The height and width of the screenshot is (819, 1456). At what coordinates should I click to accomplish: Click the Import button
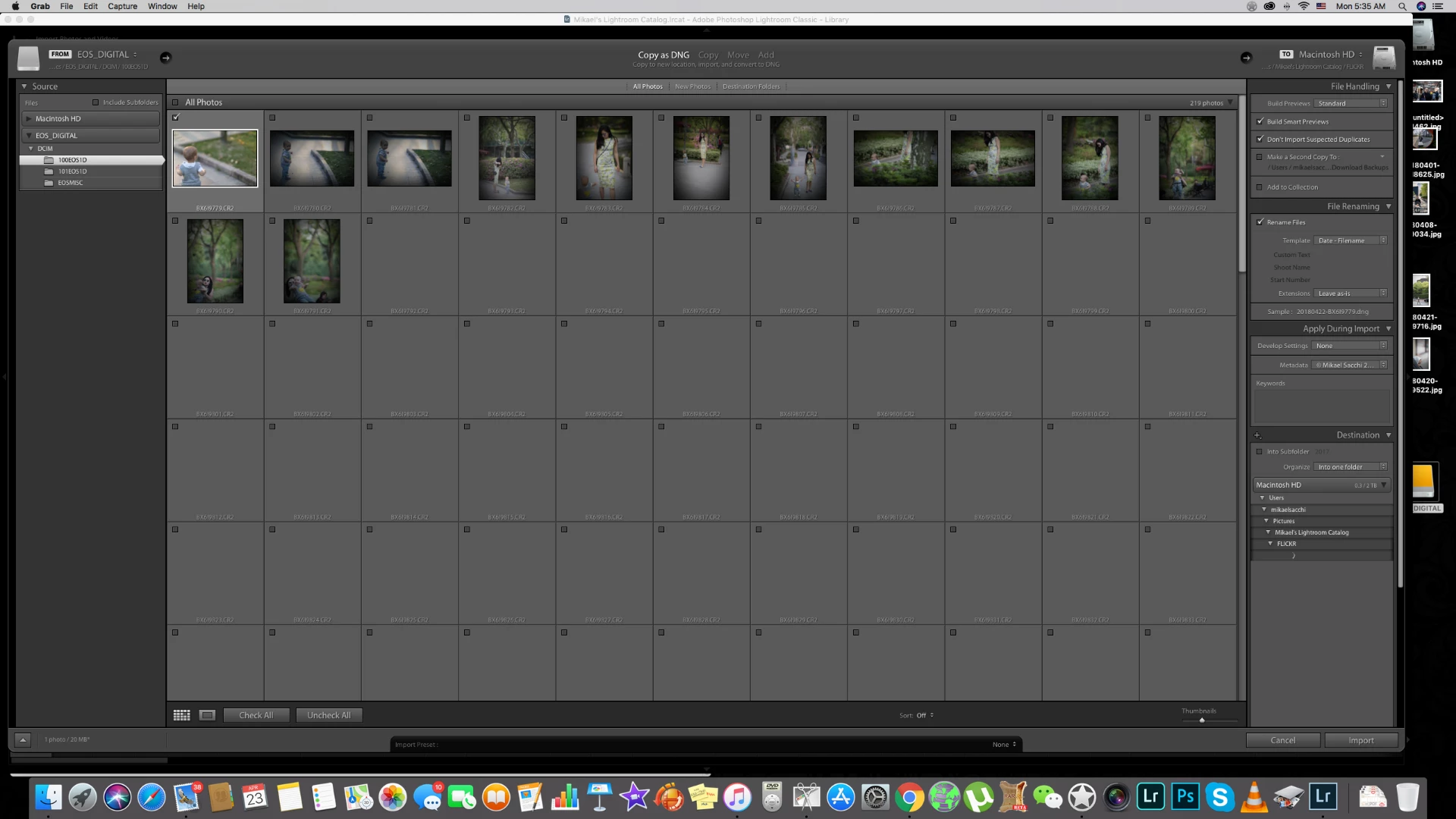click(x=1360, y=740)
